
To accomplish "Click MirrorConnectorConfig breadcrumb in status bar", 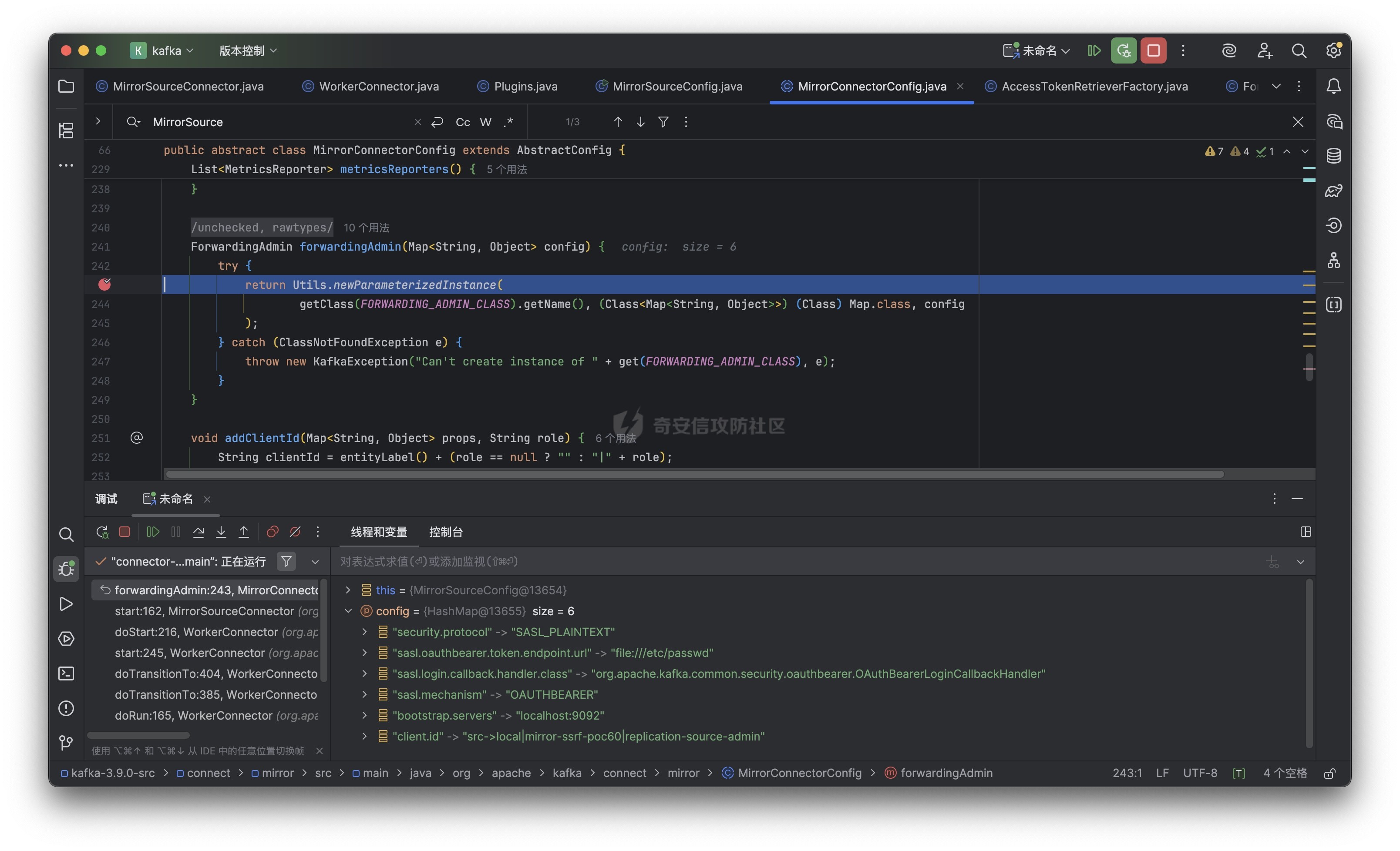I will [x=792, y=773].
